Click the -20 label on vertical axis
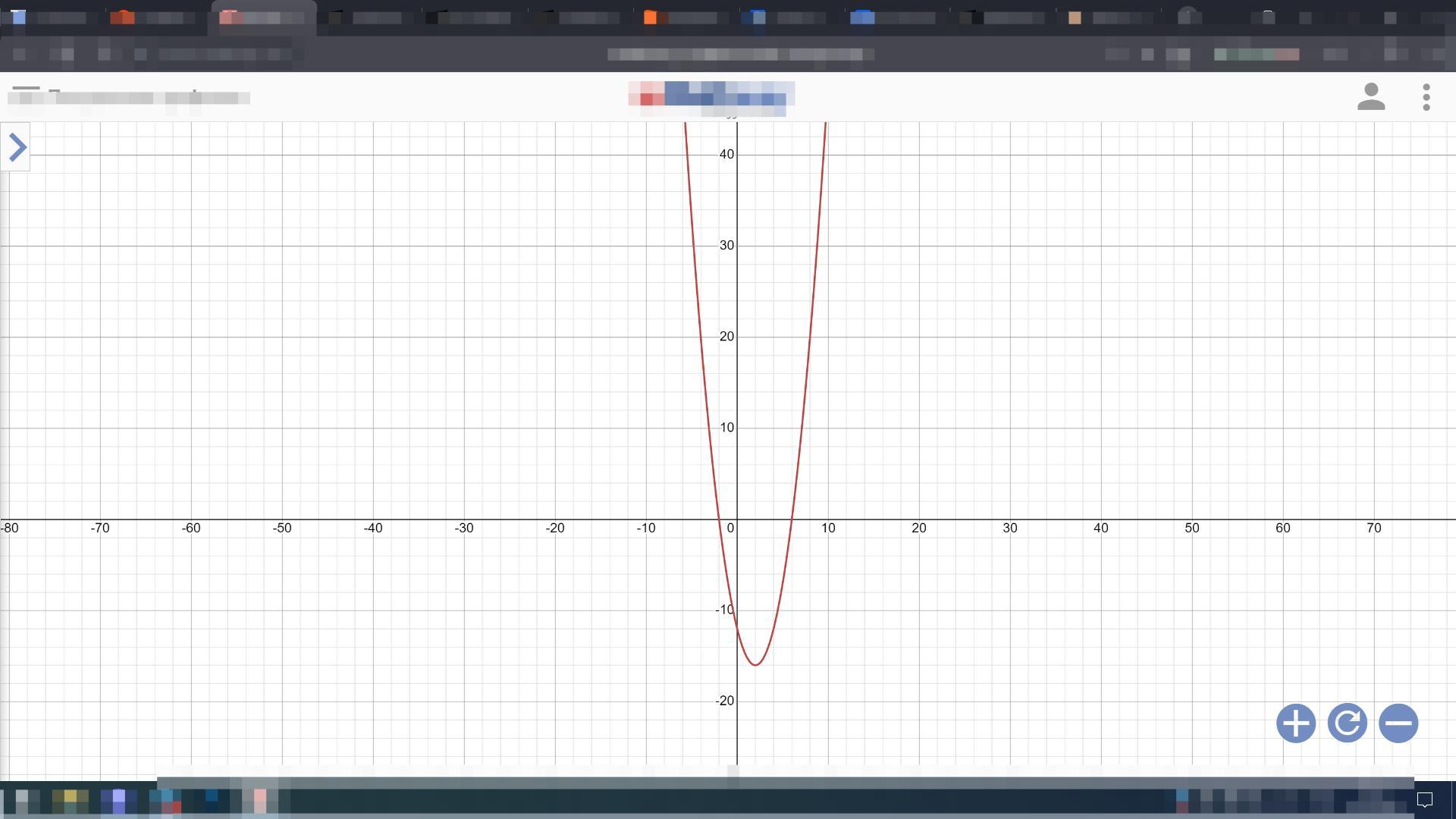The width and height of the screenshot is (1456, 819). [724, 701]
